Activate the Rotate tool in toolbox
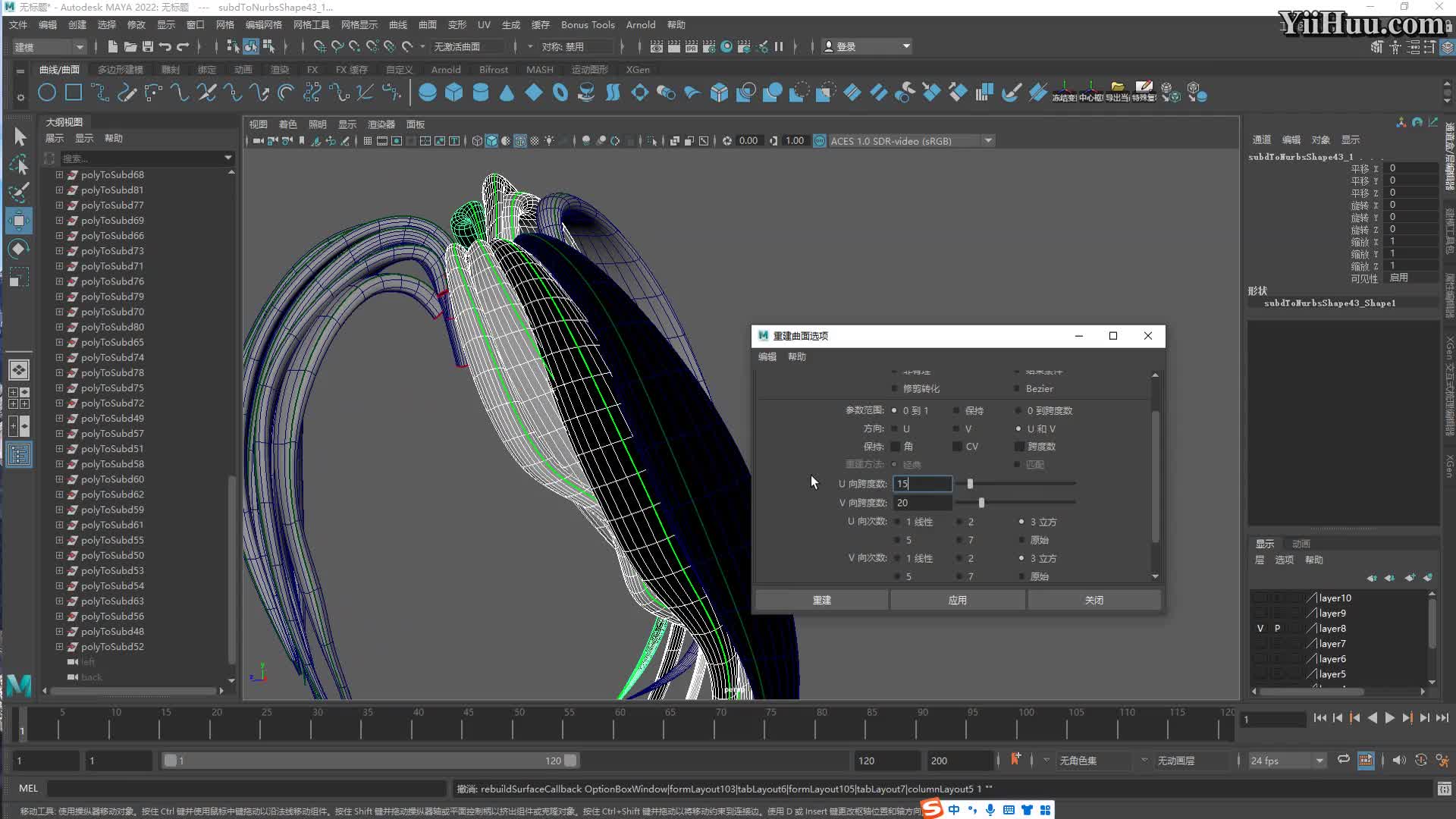Viewport: 1456px width, 819px height. click(19, 249)
